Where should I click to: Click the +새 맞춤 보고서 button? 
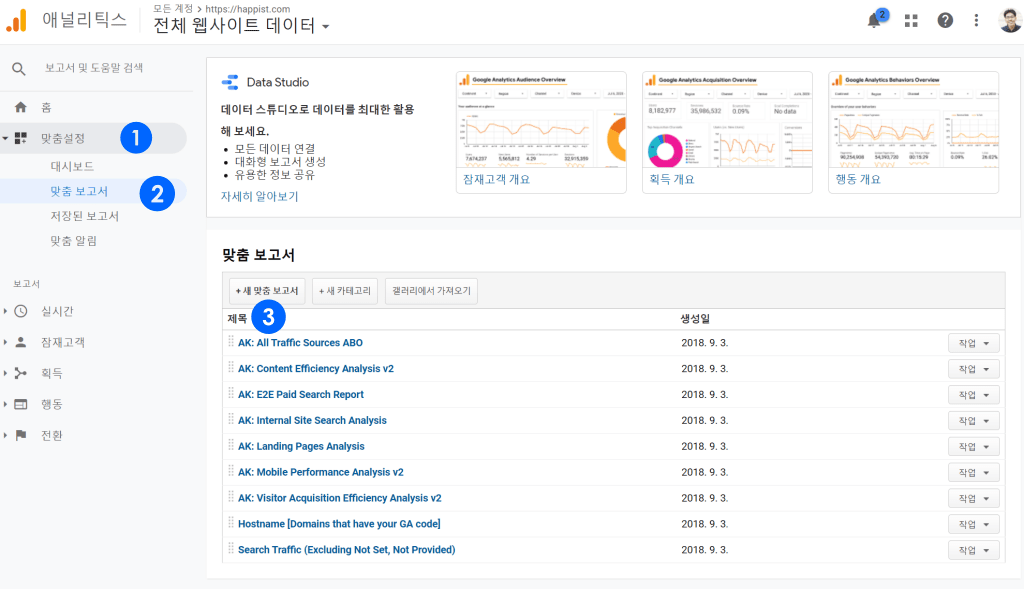click(x=265, y=290)
